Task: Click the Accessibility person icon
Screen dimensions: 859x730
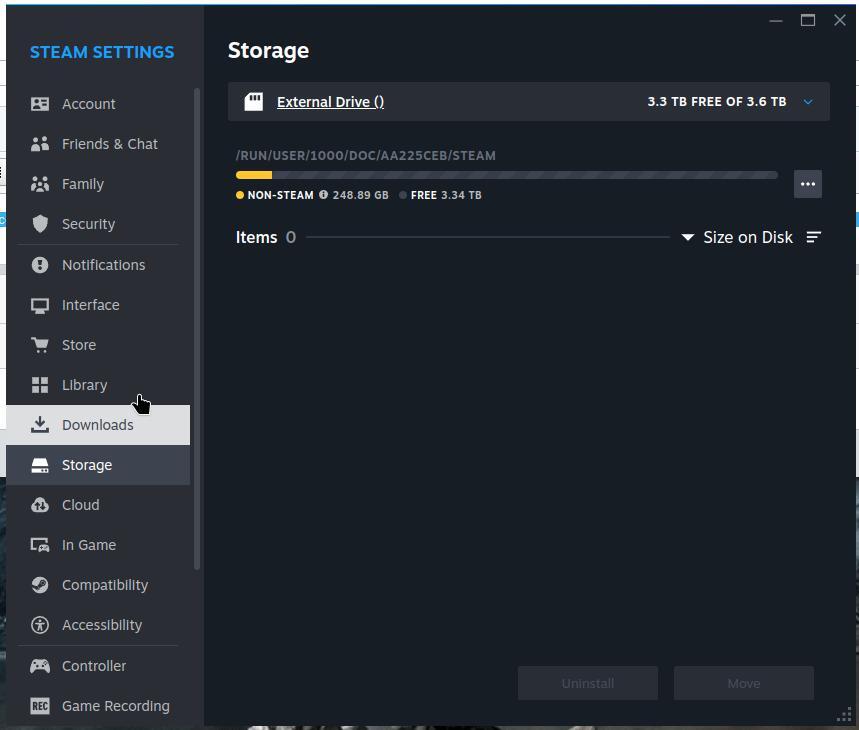Action: click(39, 625)
